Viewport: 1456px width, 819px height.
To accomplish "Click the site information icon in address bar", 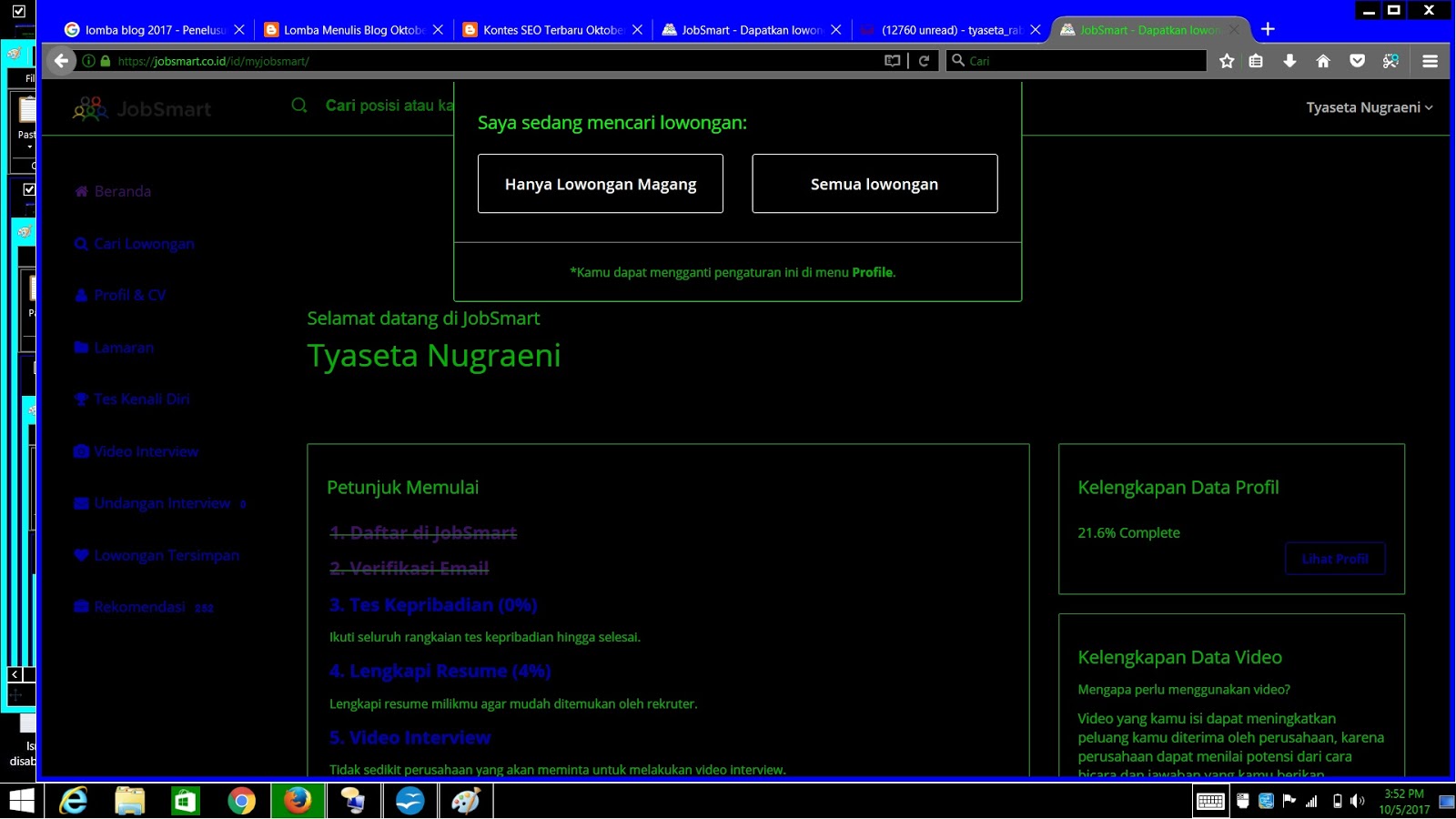I will click(89, 61).
